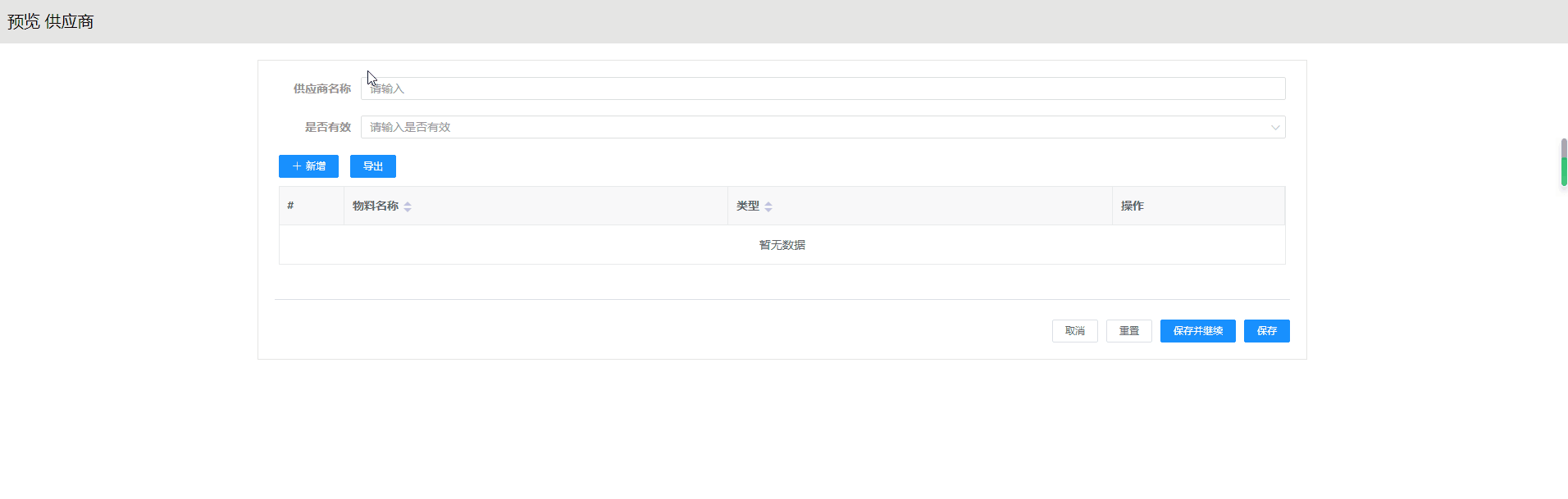Click the # index column header
1568x499 pixels.
(x=290, y=206)
